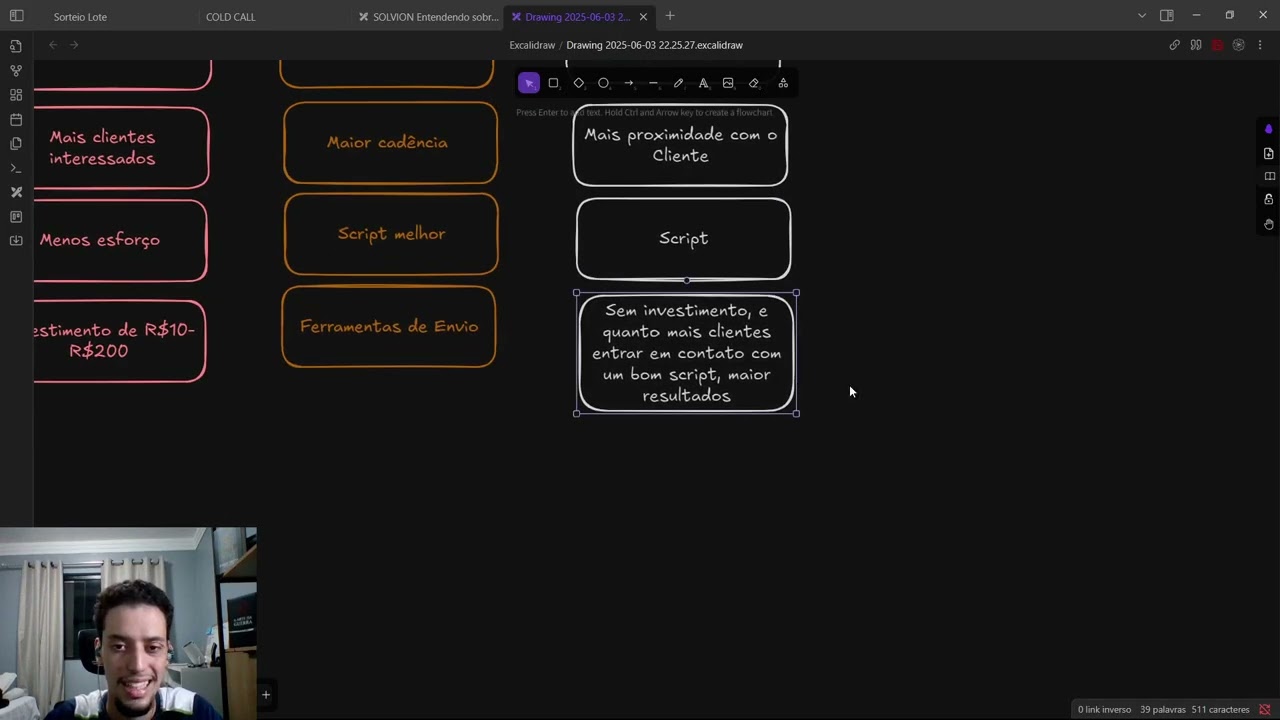Open the extra shapes tools icon
The height and width of the screenshot is (720, 1280).
(783, 83)
